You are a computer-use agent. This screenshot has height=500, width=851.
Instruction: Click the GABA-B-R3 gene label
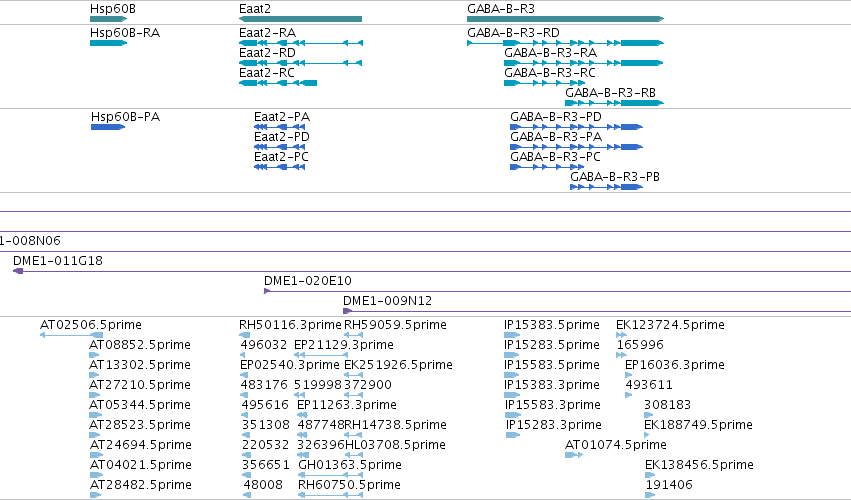[501, 9]
